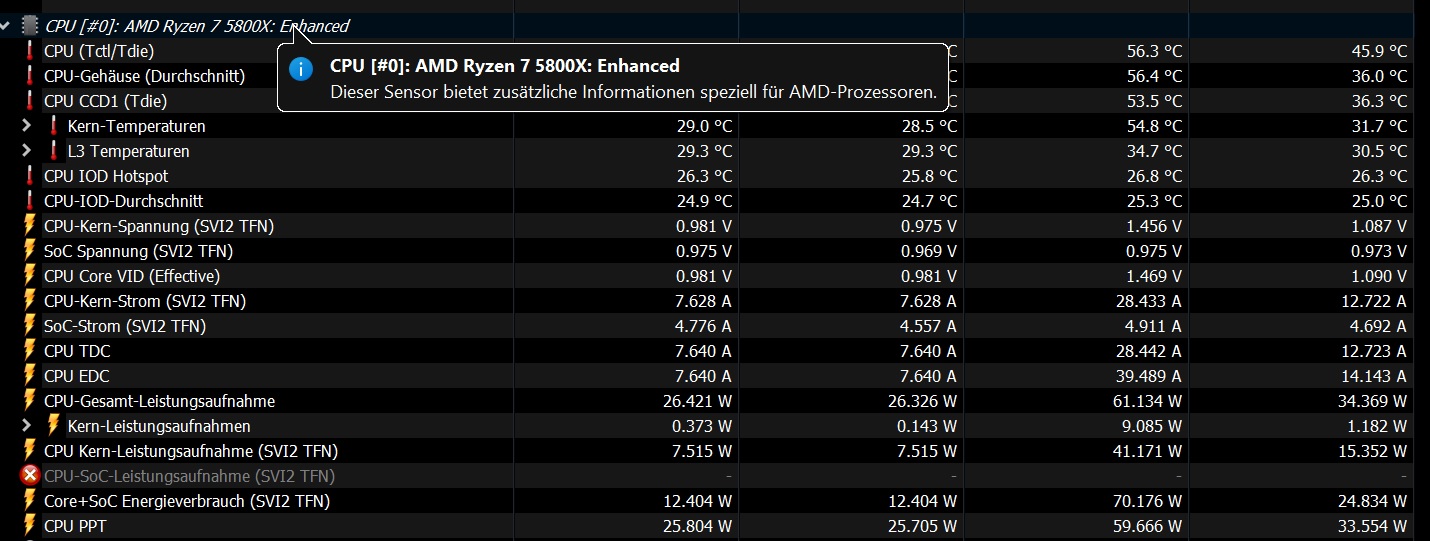Click the thermometer icon for CPU (Tctl/Tdie)
Viewport: 1430px width, 541px height.
click(30, 50)
